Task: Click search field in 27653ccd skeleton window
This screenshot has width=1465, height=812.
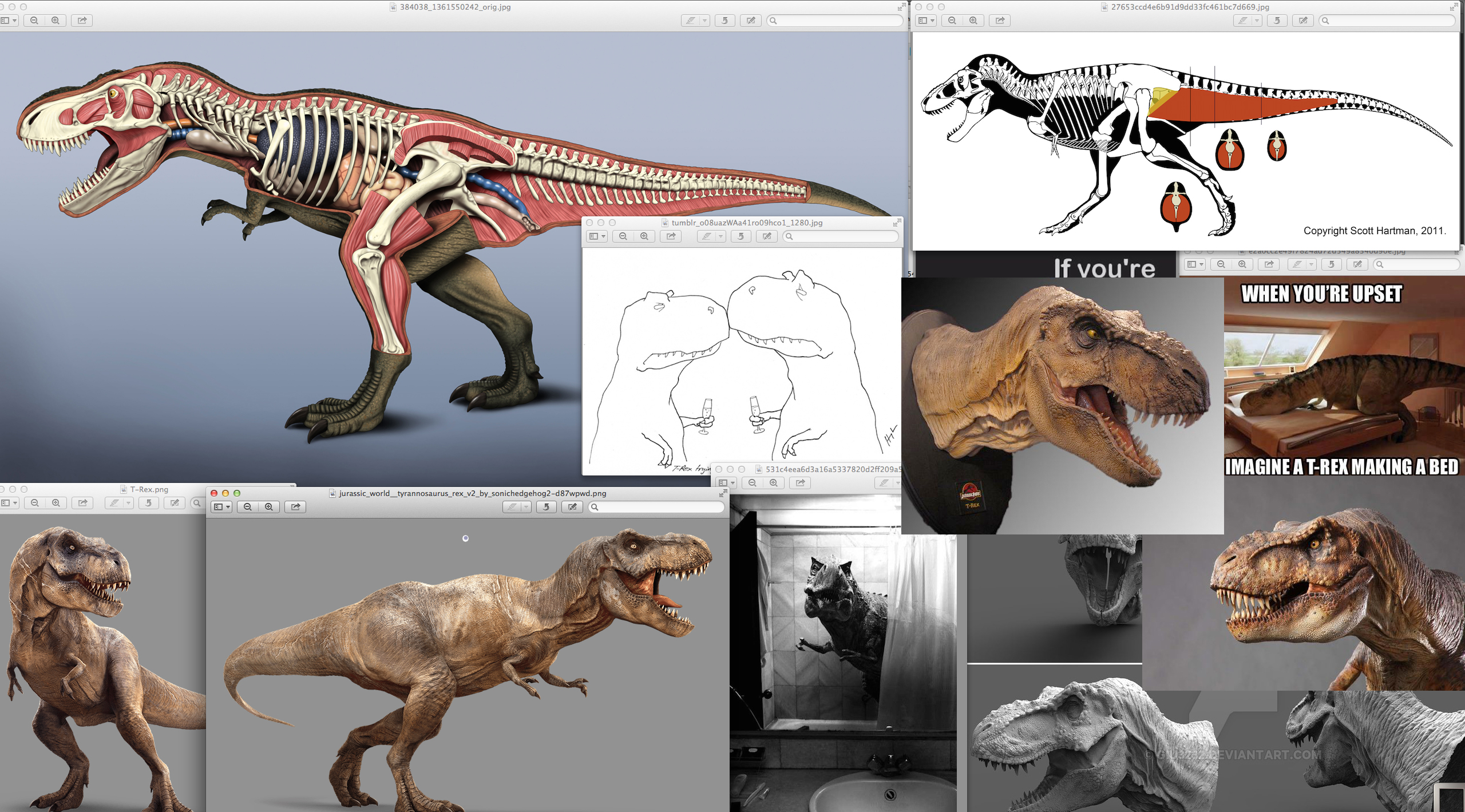Action: tap(1387, 21)
